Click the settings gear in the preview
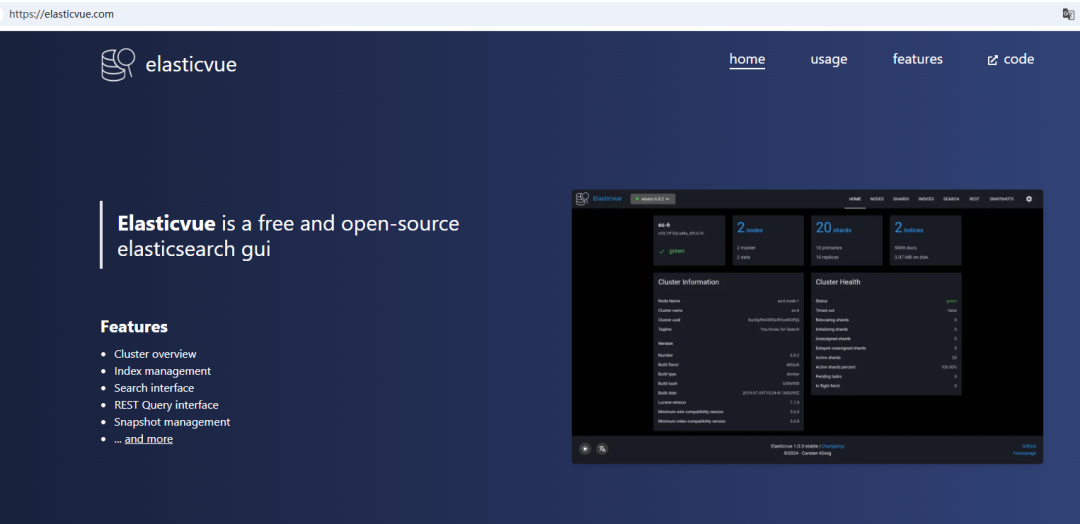 (x=1029, y=198)
